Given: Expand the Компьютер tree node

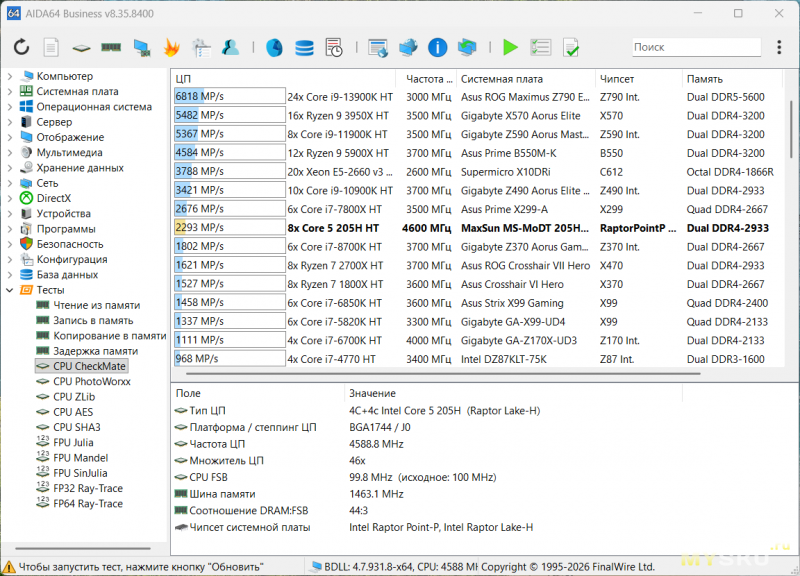Looking at the screenshot, I should coord(10,76).
